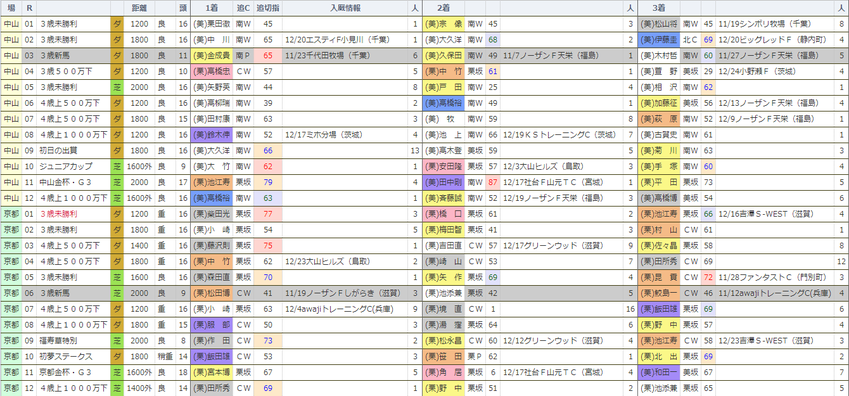Screen dimensions: 849x396
Task: Select trainer cell (栗)藤沢則
Action: pyautogui.click(x=212, y=245)
